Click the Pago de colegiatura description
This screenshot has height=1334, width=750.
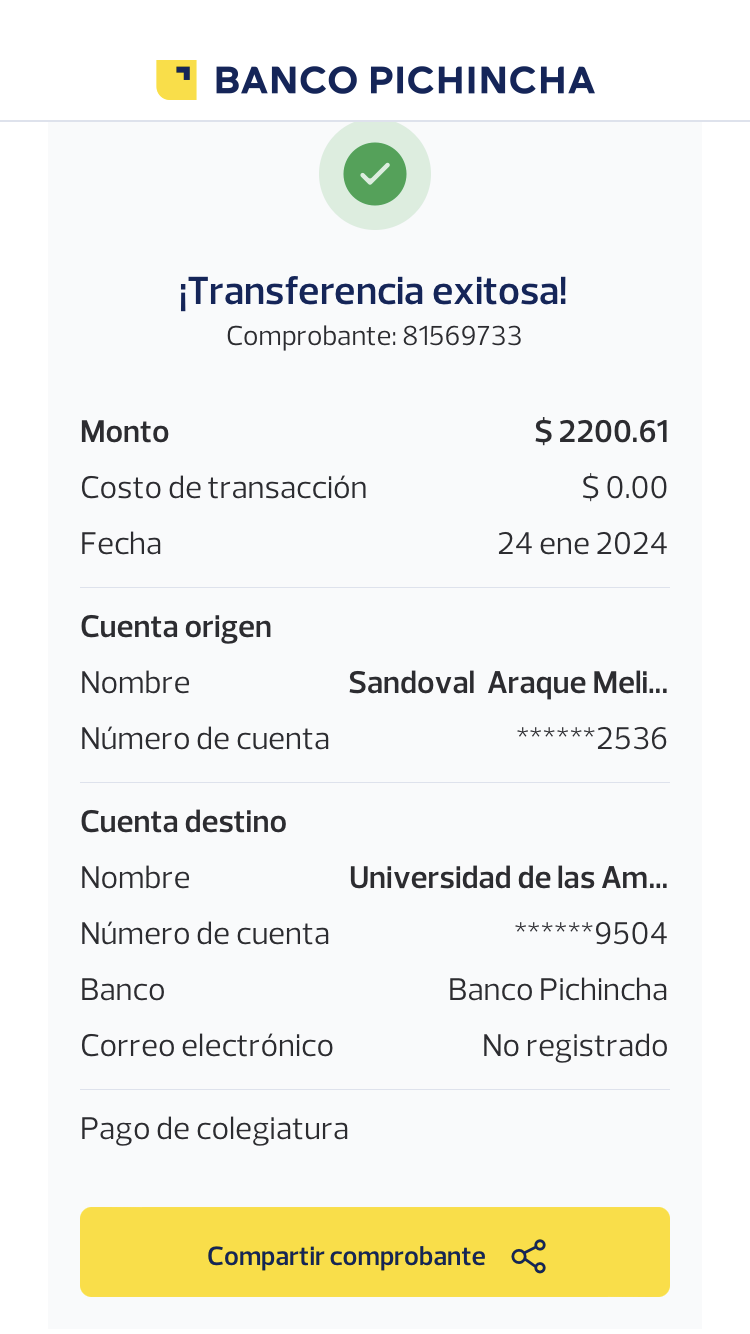pyautogui.click(x=214, y=1129)
